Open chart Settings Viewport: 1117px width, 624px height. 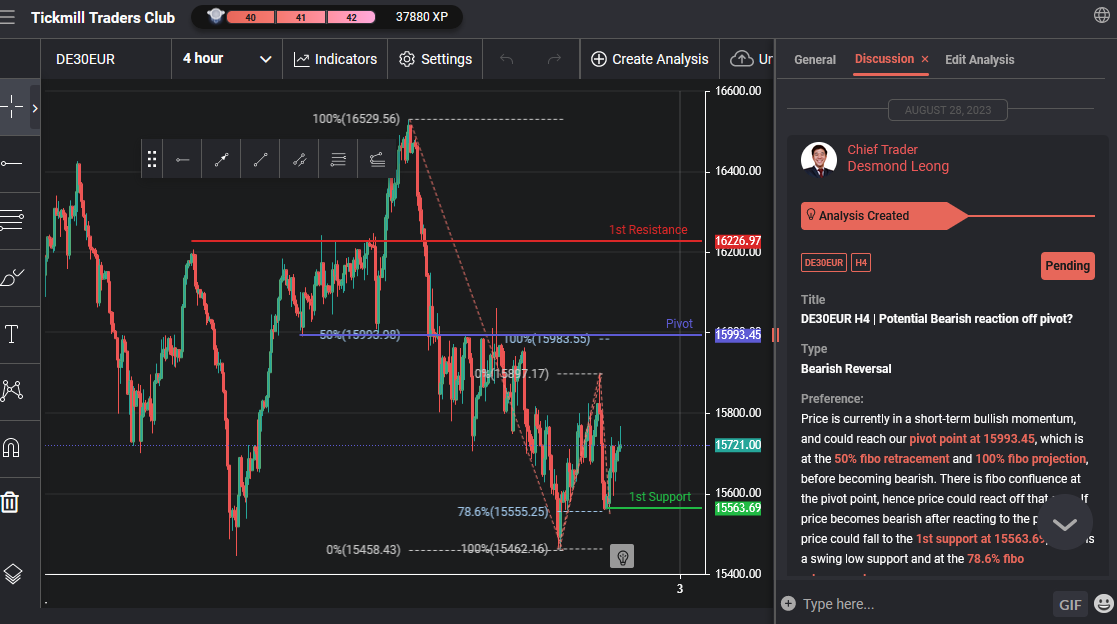click(x=435, y=58)
